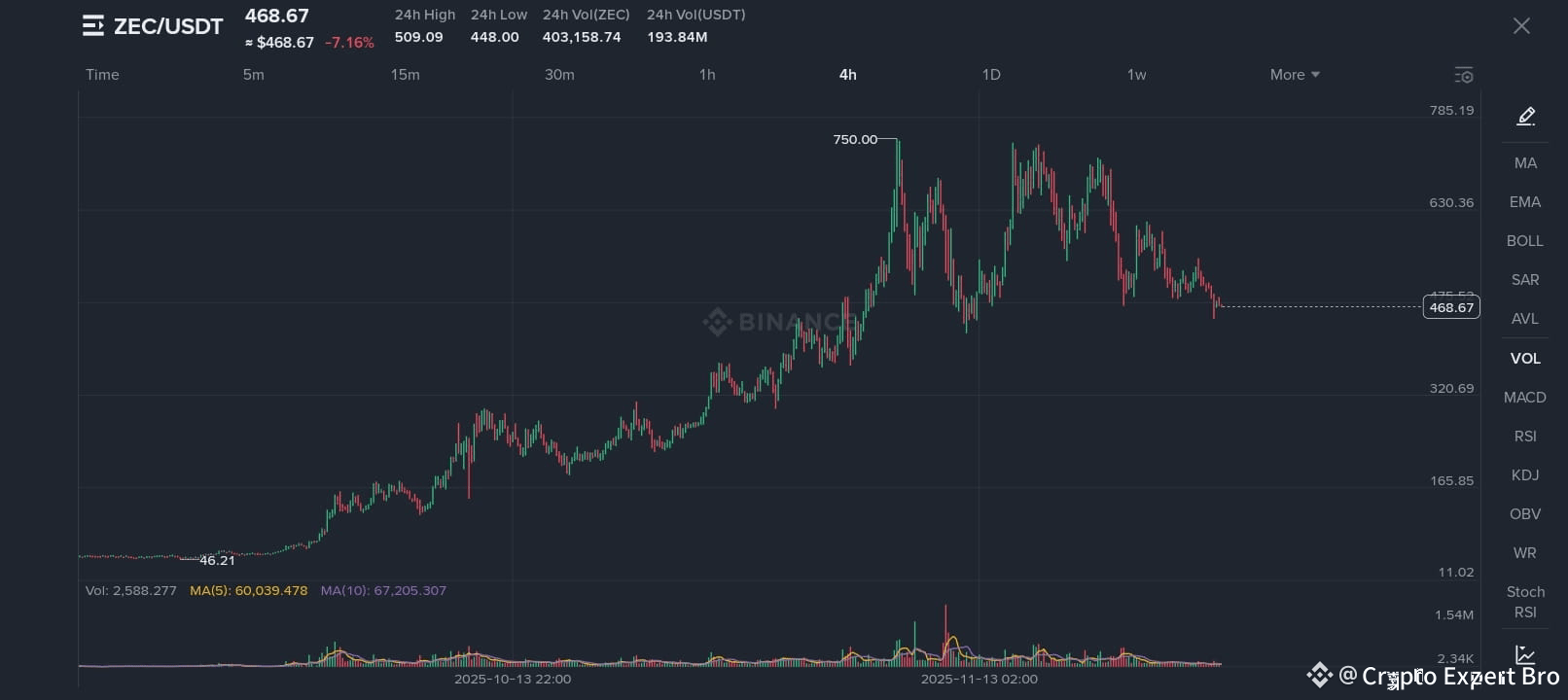Click the 24h High value 509.09

tap(418, 37)
